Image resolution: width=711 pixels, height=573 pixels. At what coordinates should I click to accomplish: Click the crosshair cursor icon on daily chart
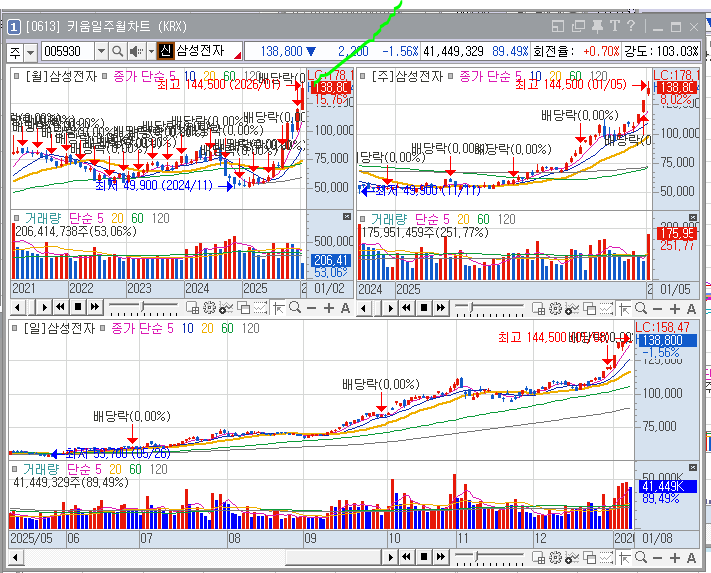coord(624,558)
